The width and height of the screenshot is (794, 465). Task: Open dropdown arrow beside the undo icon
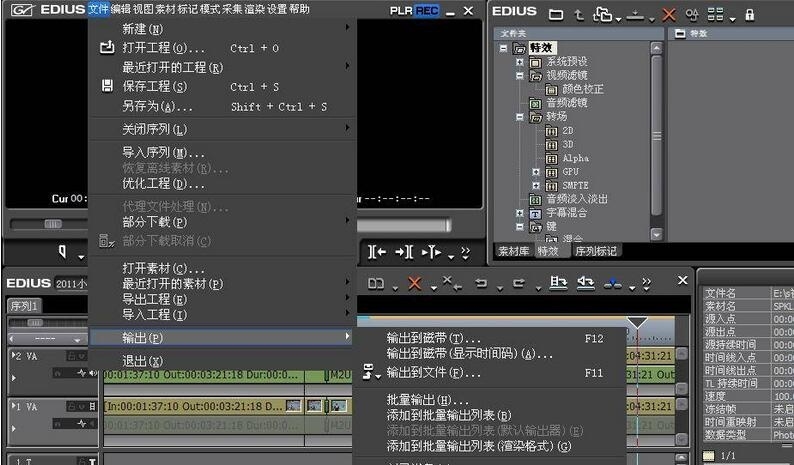tap(500, 289)
